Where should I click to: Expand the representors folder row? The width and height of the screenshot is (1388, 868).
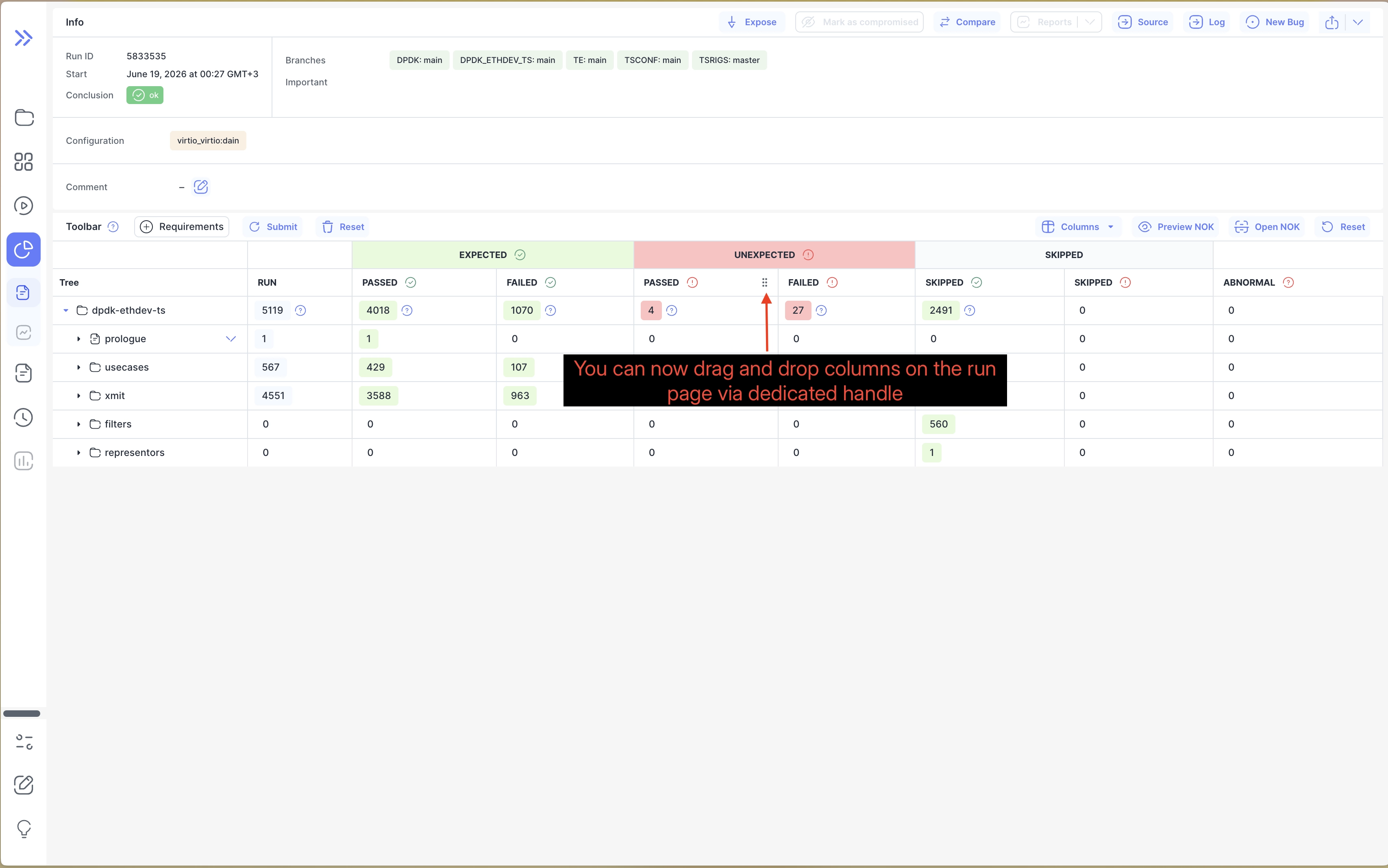[x=79, y=453]
